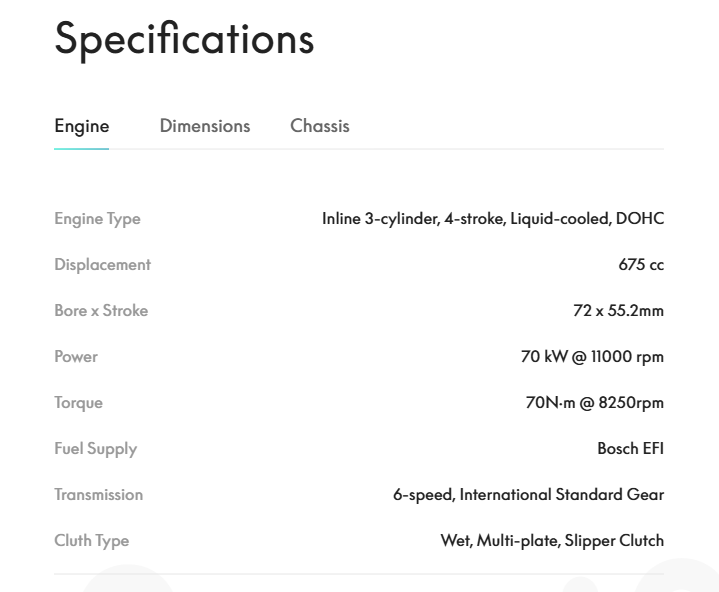
Task: Click the 72 x 55.2mm value
Action: [618, 311]
